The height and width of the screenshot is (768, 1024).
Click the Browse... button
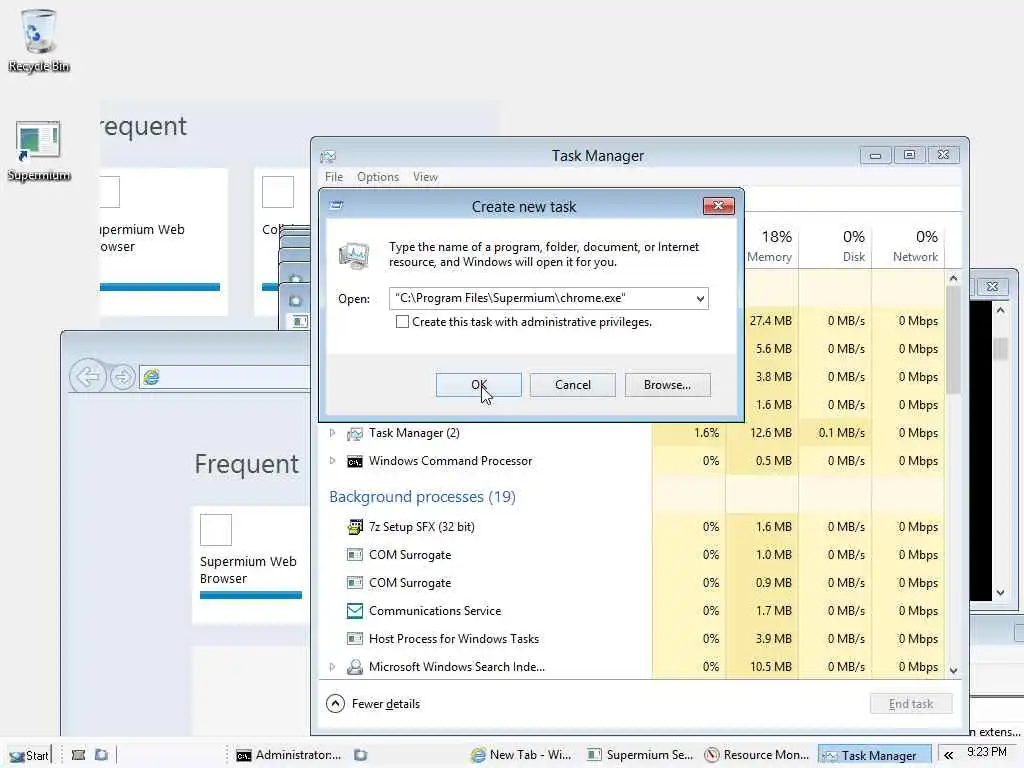667,385
